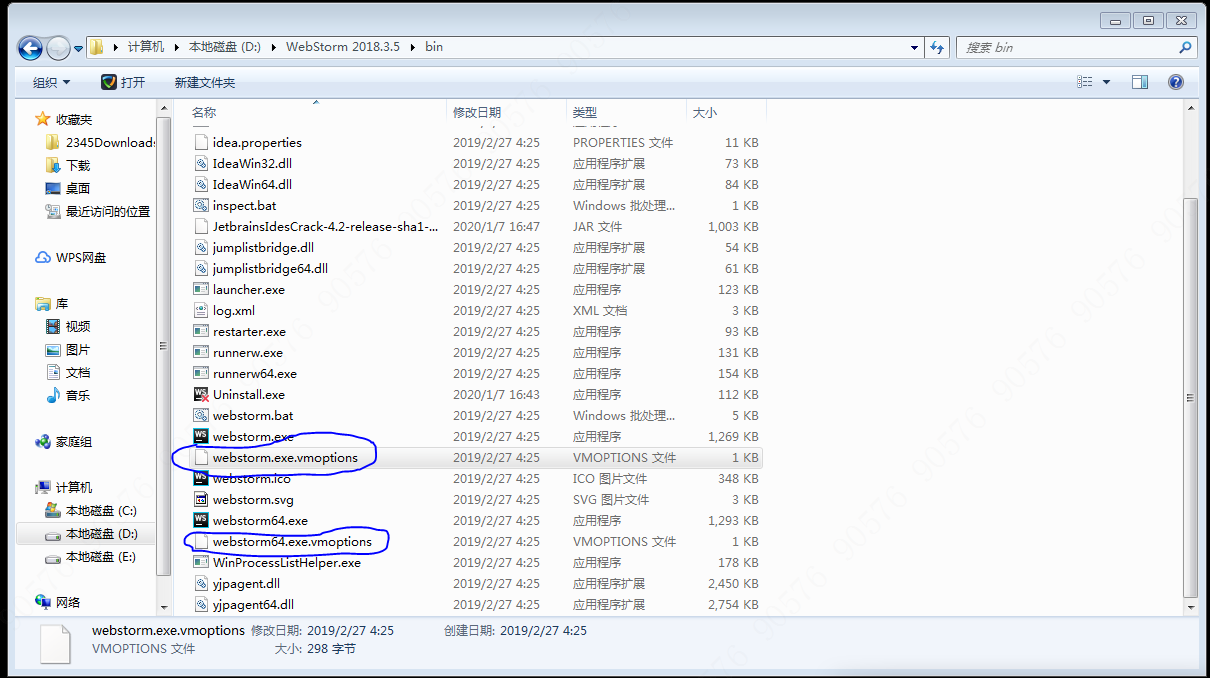
Task: Select the 本地磁盘 (D:) breadcrumb segment
Action: pos(225,47)
